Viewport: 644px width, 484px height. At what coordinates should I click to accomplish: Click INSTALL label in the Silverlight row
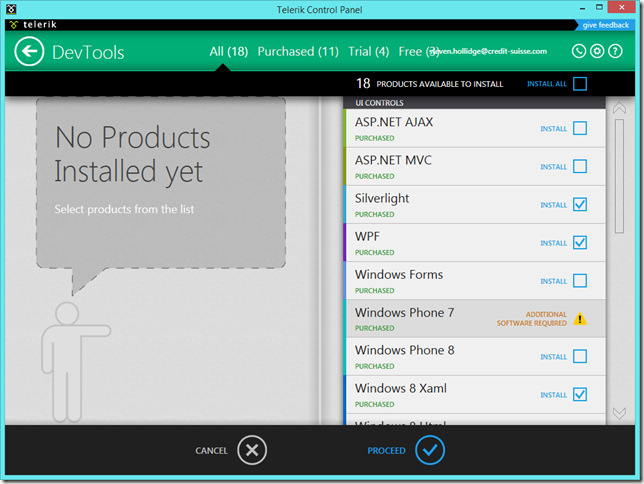pyautogui.click(x=553, y=205)
